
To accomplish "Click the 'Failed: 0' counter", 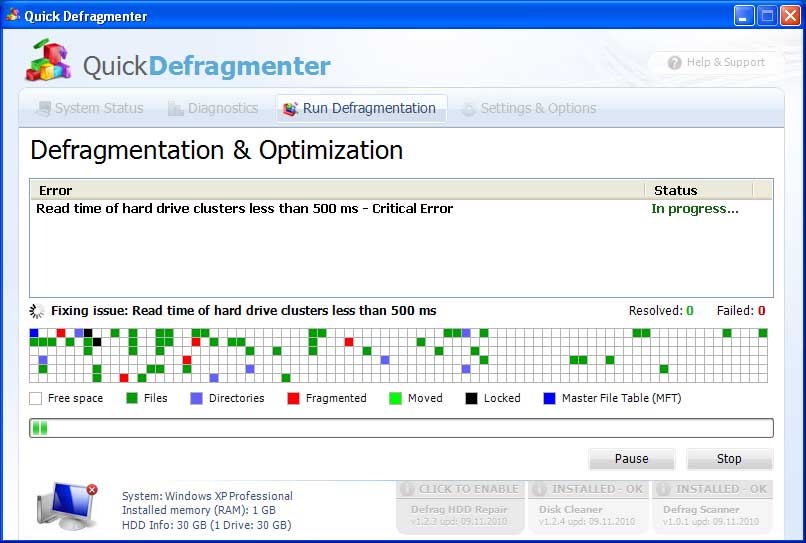I will point(741,311).
